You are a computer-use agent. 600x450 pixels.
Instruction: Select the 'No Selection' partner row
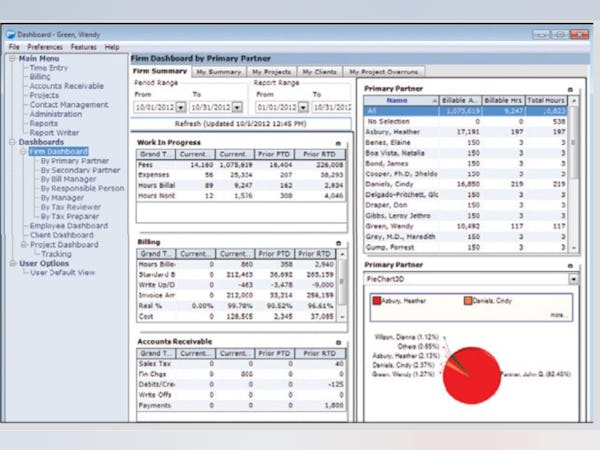(465, 122)
